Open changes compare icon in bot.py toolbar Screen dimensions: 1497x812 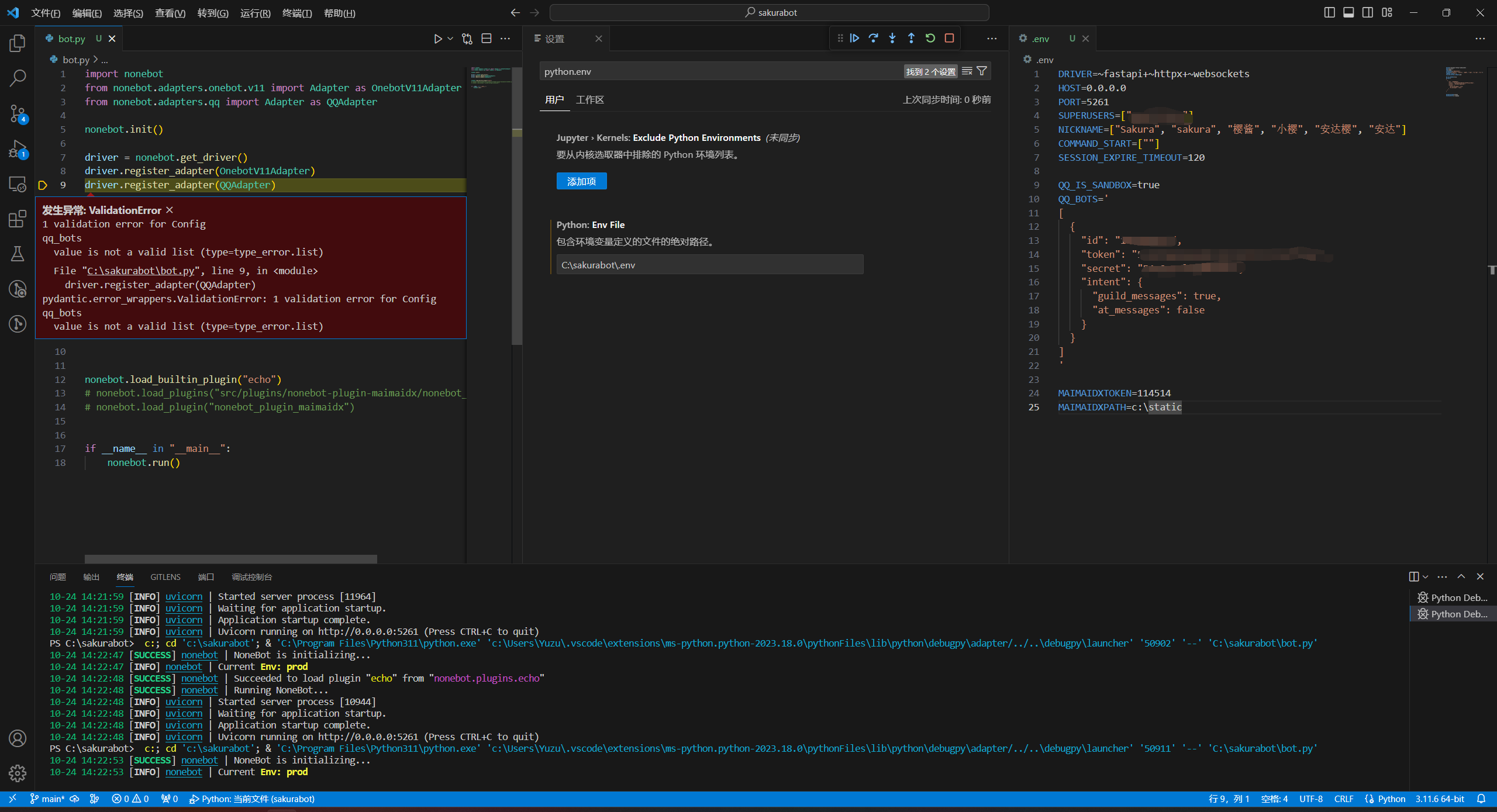467,39
